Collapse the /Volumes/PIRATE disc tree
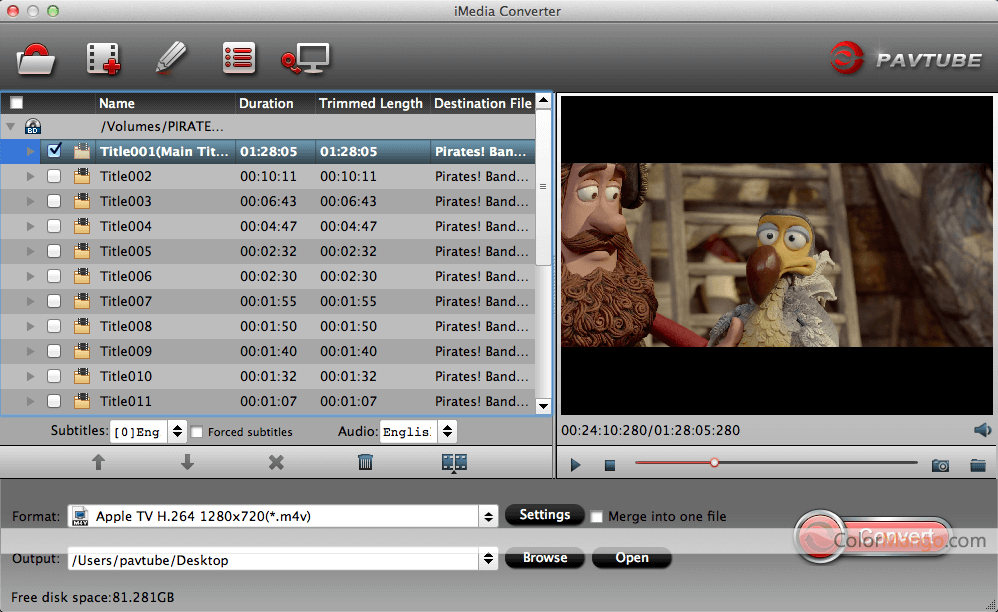Screen dimensions: 998x612 (x=11, y=127)
